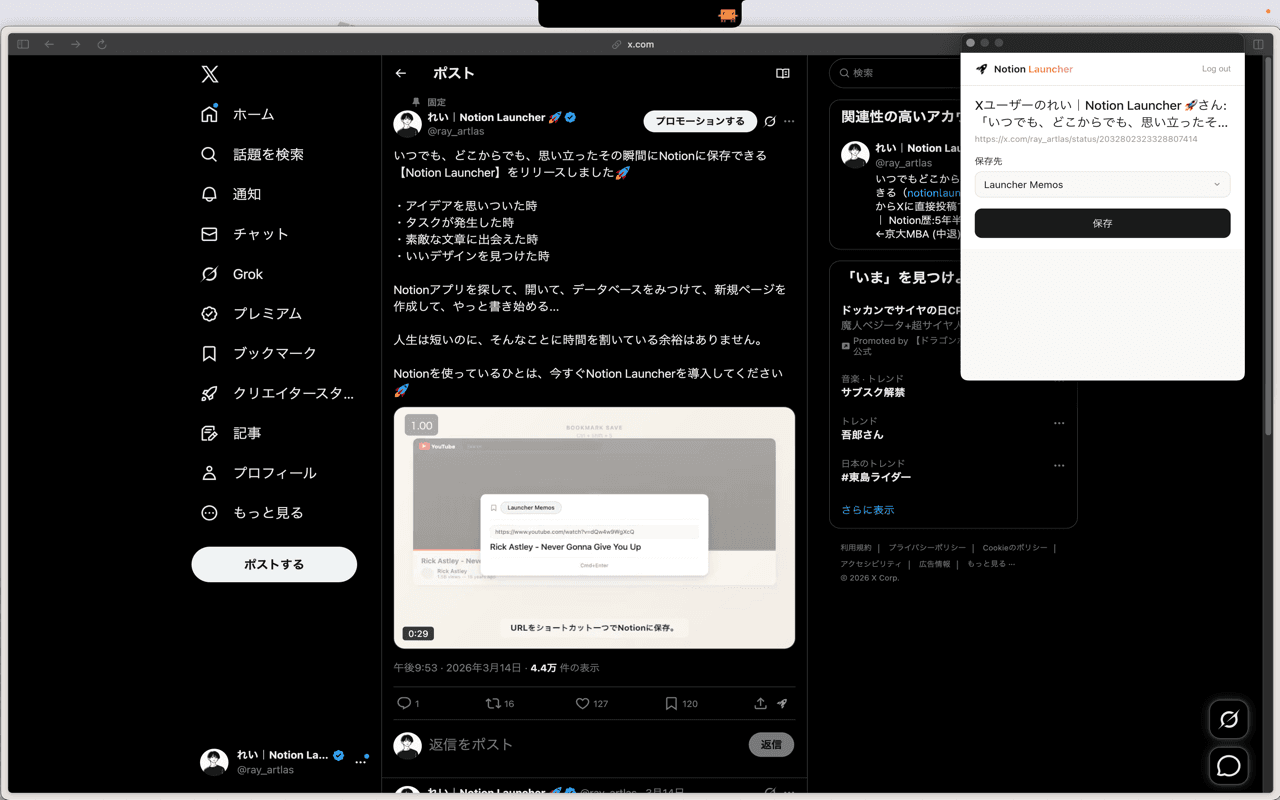Open more options for 吾郎さん trend
This screenshot has height=800, width=1280.
pyautogui.click(x=1059, y=423)
